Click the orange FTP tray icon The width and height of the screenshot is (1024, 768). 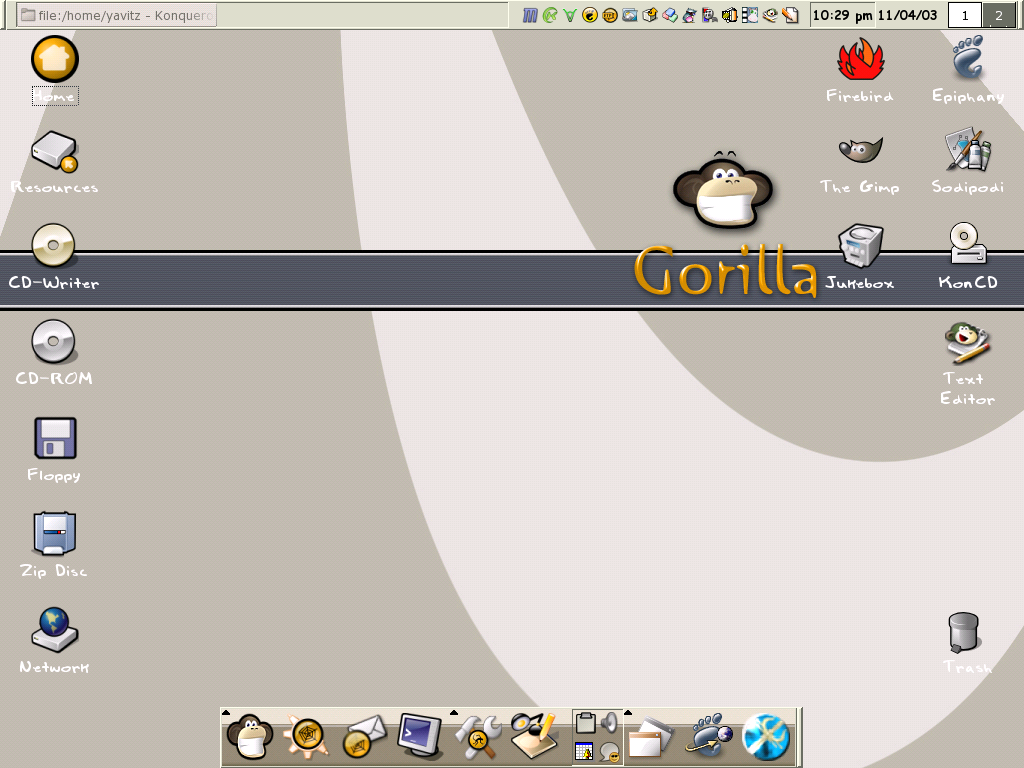tap(610, 15)
